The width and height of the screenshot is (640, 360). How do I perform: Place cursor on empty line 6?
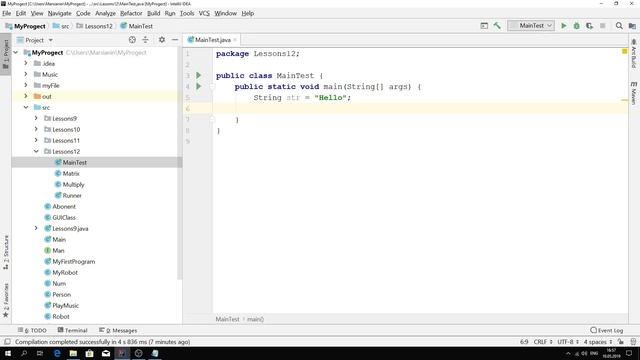click(420, 109)
